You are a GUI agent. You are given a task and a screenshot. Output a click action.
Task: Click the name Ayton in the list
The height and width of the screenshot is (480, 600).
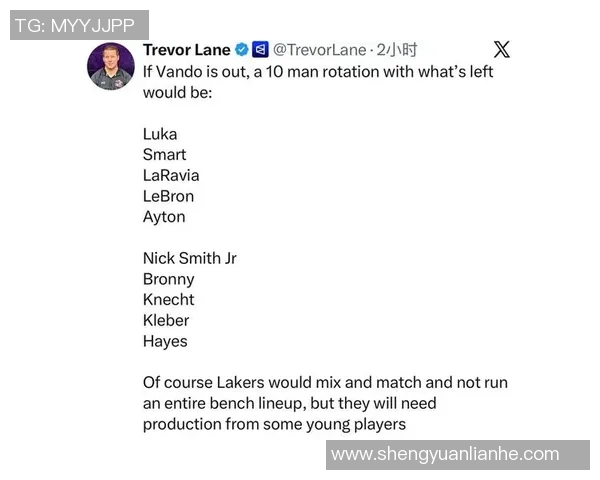[164, 217]
